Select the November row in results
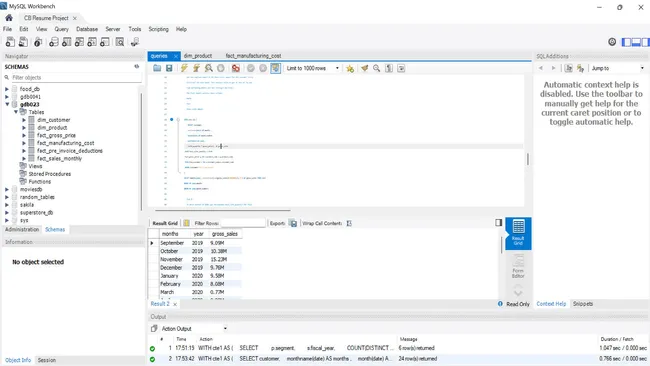The height and width of the screenshot is (366, 650). (x=195, y=259)
